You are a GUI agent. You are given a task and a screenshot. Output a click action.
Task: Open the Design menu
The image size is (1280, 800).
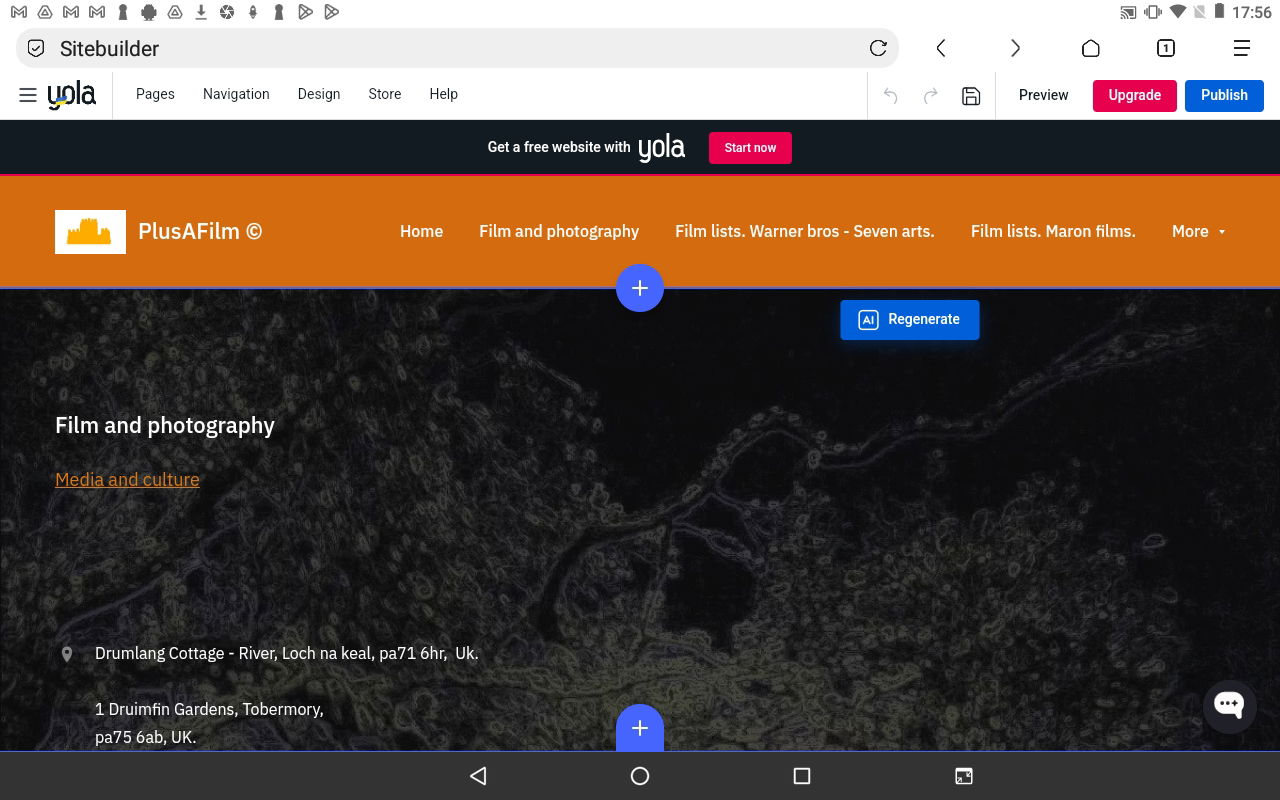(319, 94)
